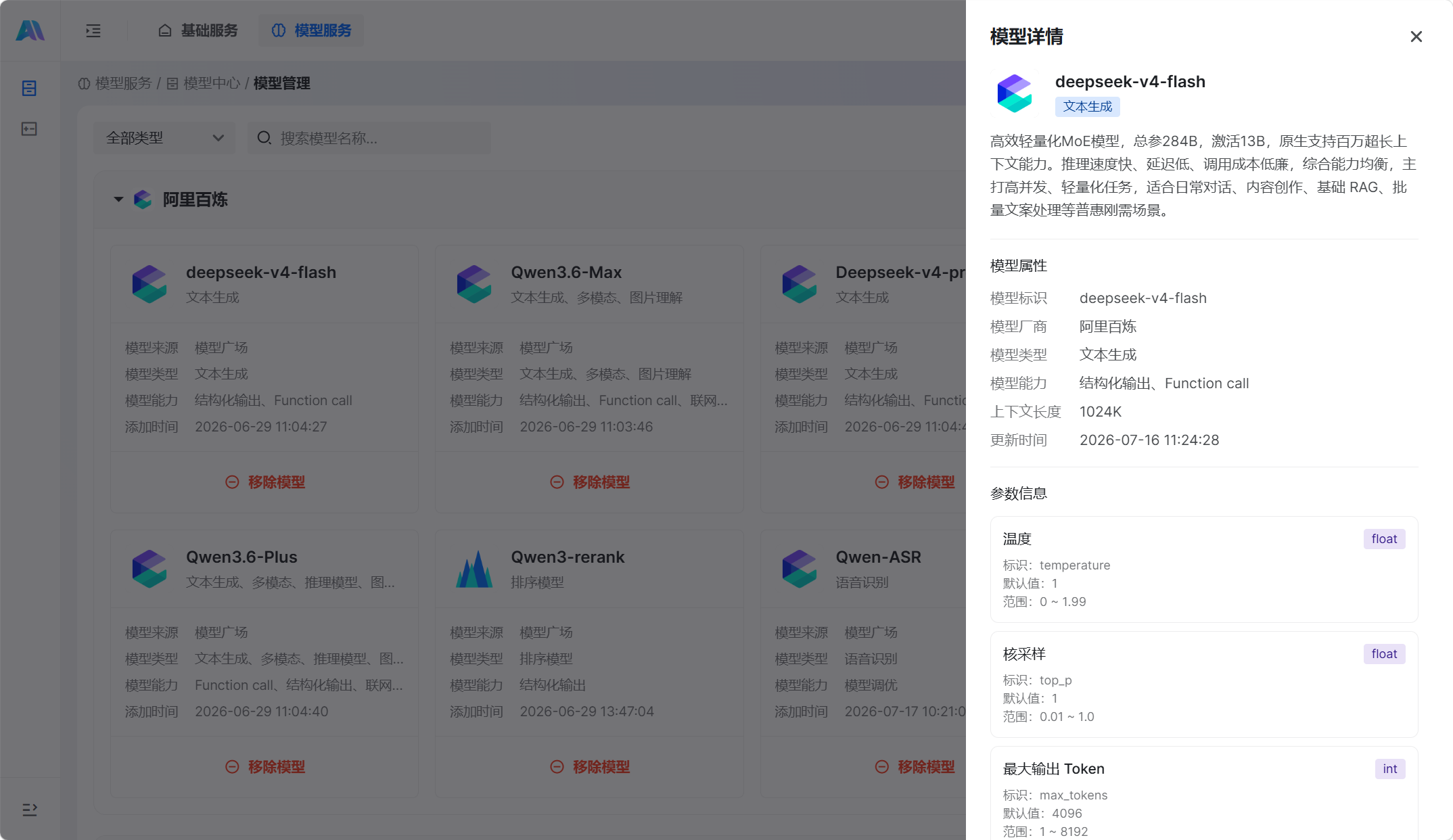Click the Qwen3.6-Plus card title

(241, 557)
